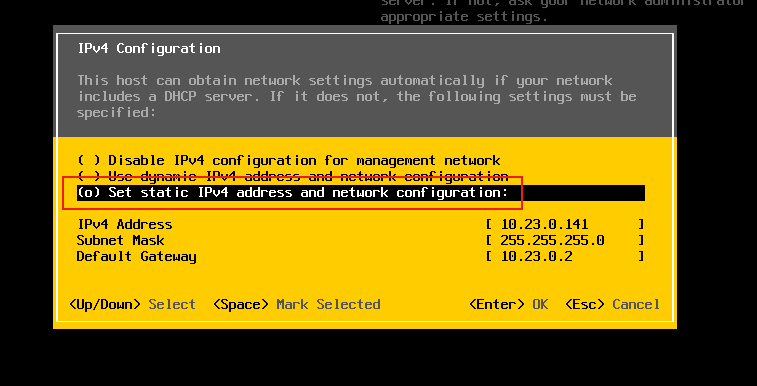The height and width of the screenshot is (386, 757).
Task: Click the <Enter> key hint
Action: [497, 304]
